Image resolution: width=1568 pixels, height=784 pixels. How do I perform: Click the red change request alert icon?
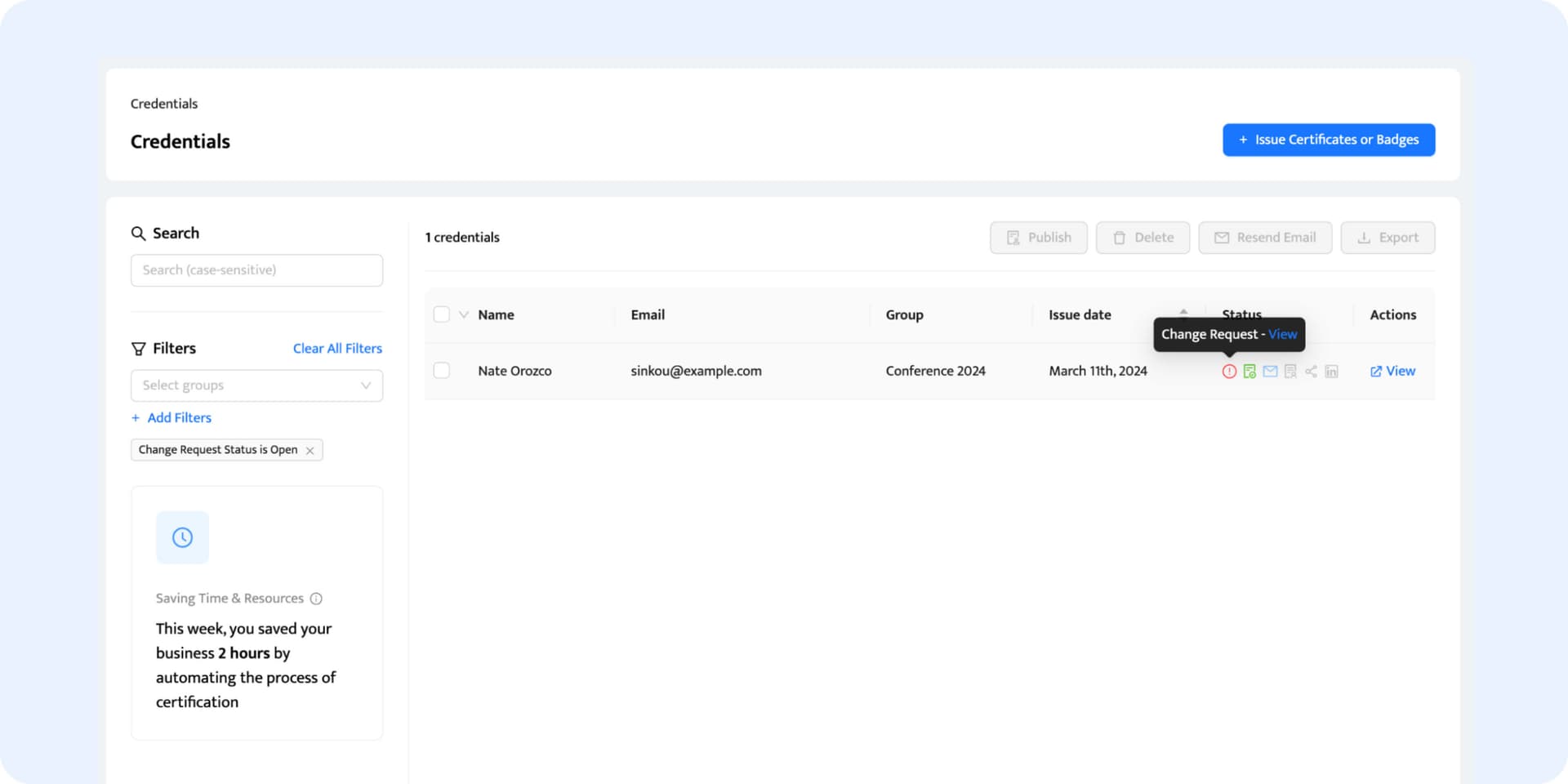[x=1229, y=372]
